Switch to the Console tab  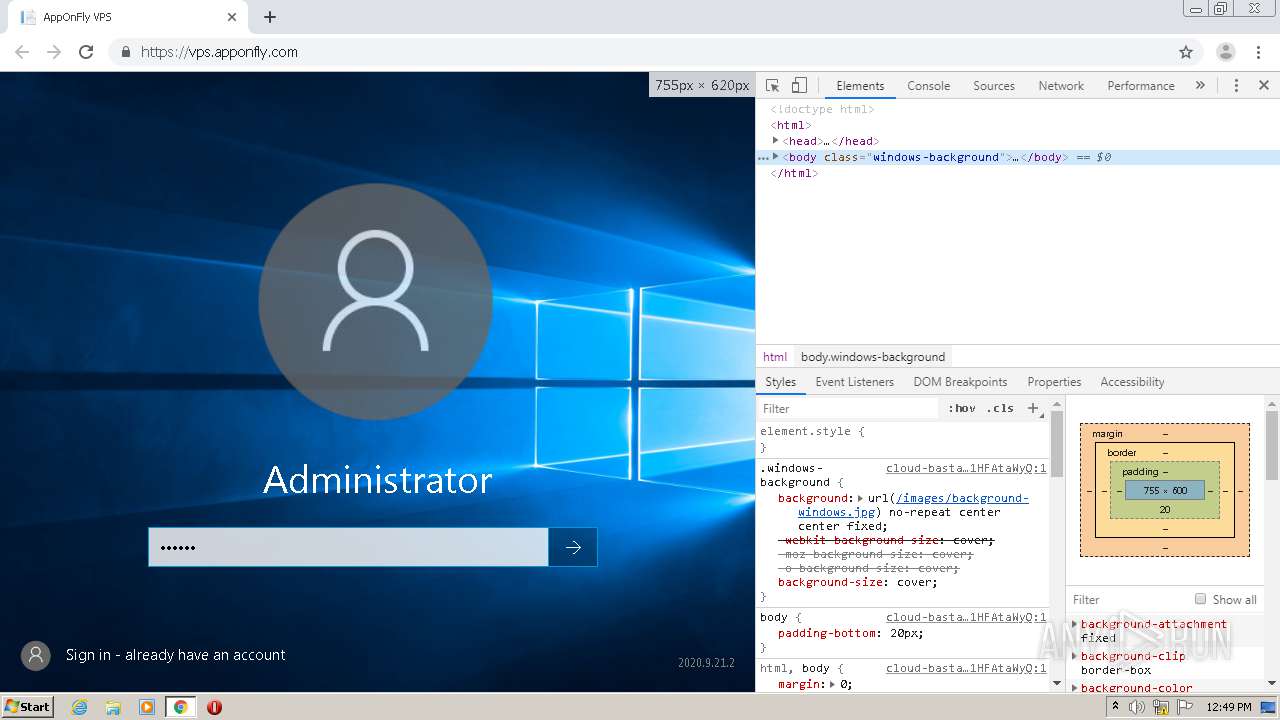(x=928, y=86)
